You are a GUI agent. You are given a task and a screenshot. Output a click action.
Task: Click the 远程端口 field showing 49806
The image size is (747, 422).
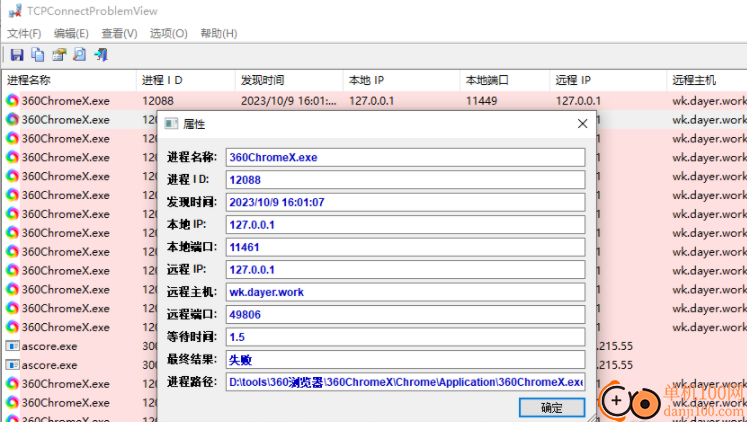(405, 315)
